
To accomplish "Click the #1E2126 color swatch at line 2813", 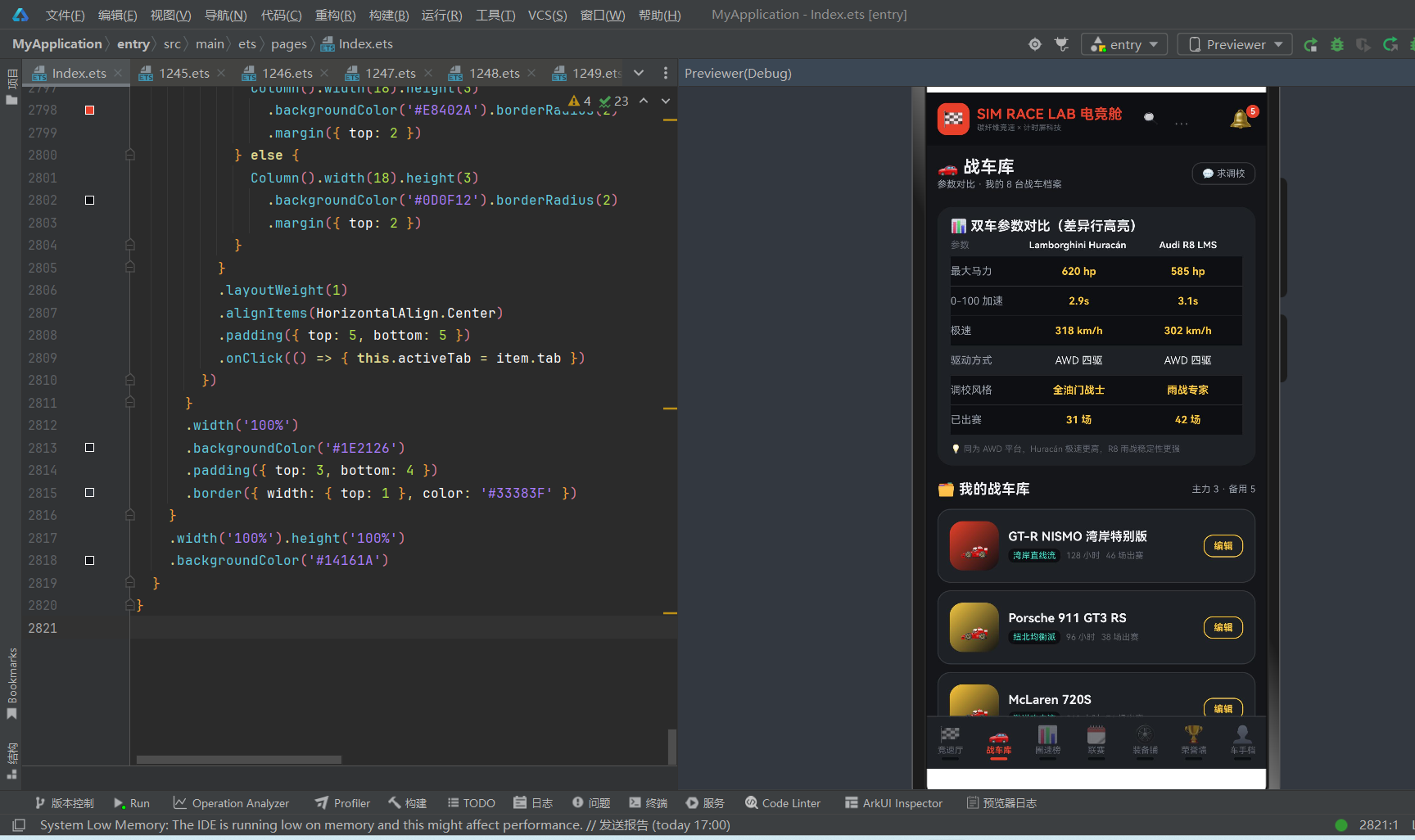I will tap(90, 448).
